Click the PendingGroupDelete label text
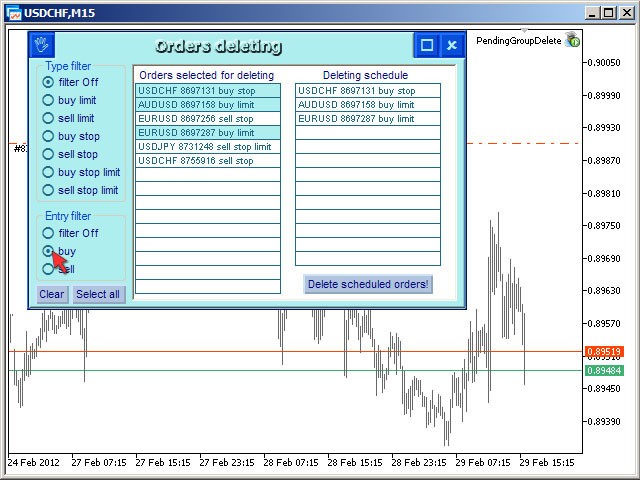Viewport: 640px width, 480px height. [519, 40]
